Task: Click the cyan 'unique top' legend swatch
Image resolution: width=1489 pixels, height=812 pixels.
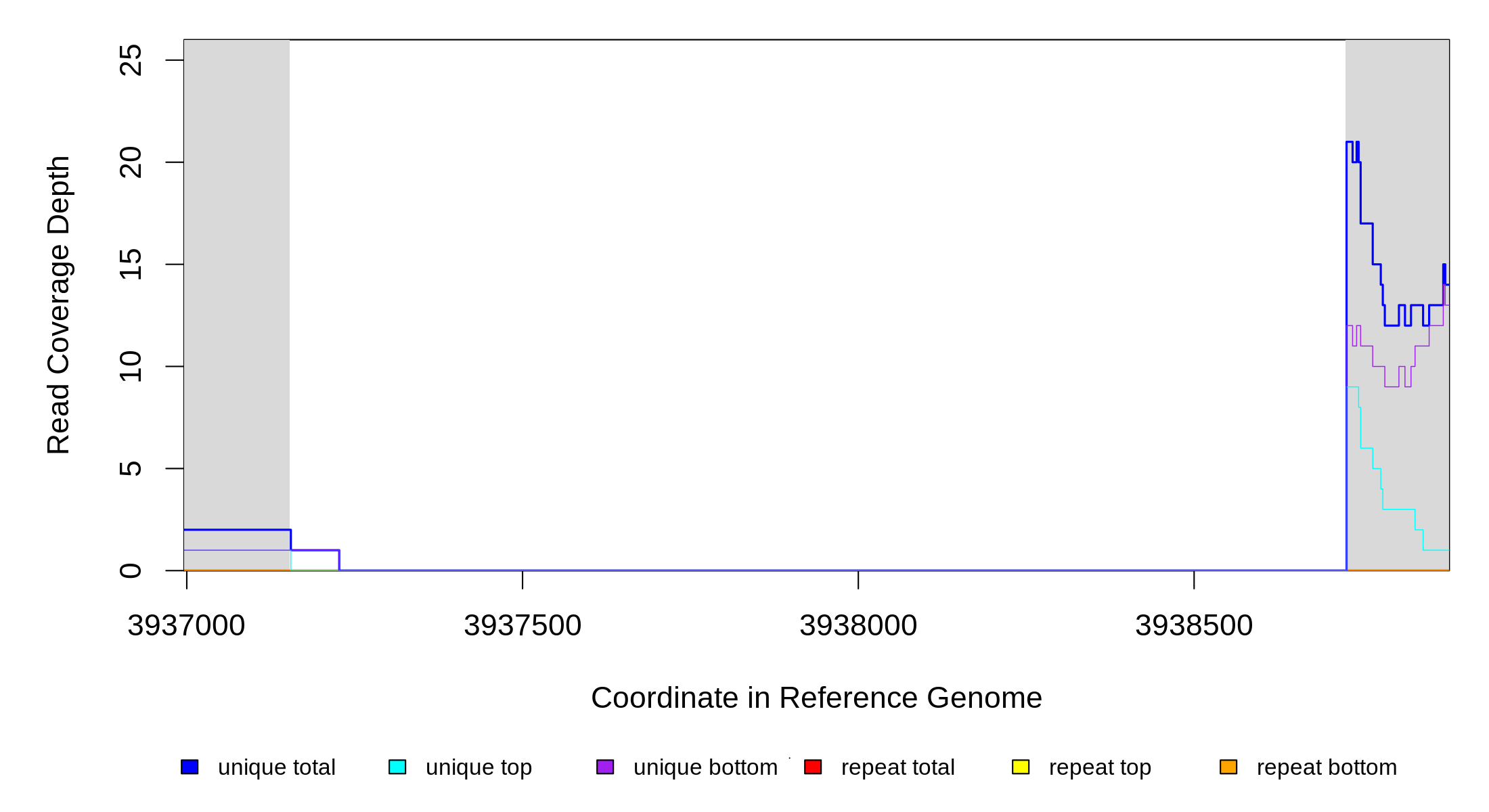Action: point(397,767)
